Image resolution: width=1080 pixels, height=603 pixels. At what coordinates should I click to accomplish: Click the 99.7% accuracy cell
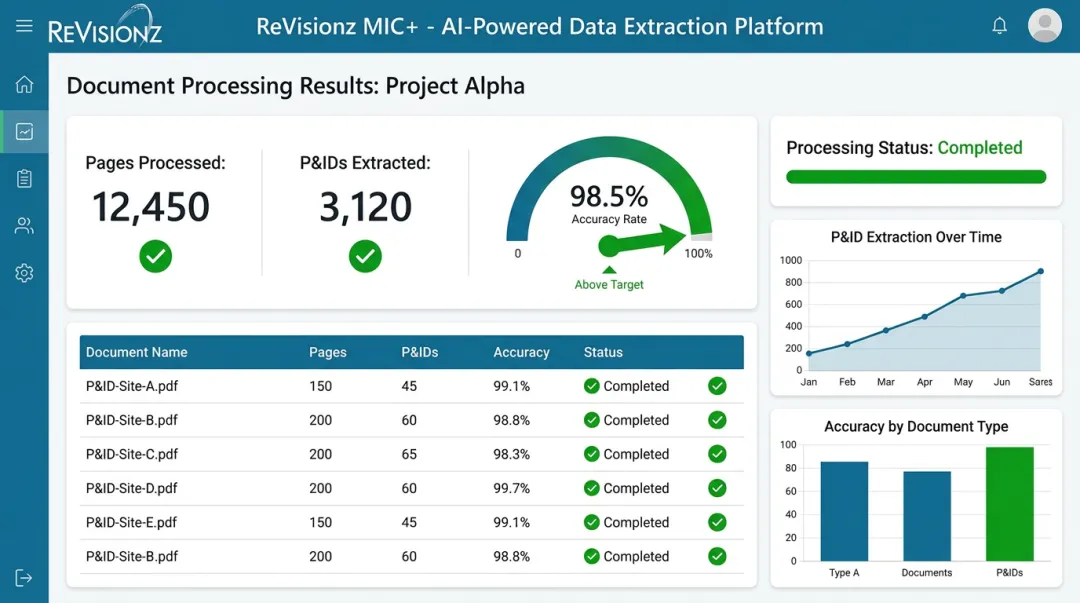pyautogui.click(x=512, y=488)
